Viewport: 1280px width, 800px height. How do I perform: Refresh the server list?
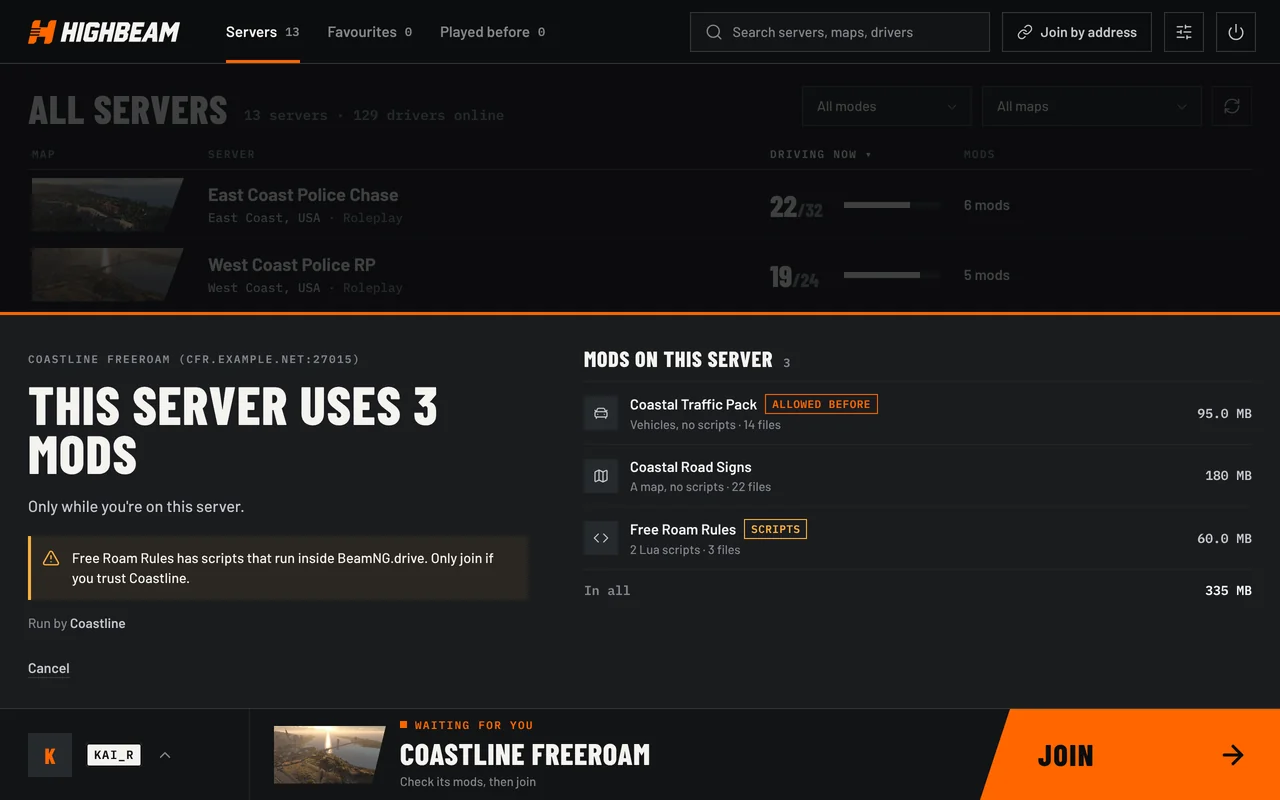coord(1232,106)
